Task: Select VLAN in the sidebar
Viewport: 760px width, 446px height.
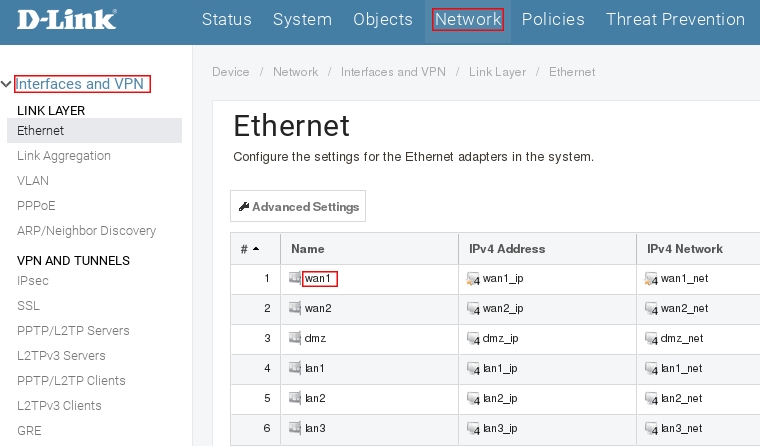Action: click(33, 181)
